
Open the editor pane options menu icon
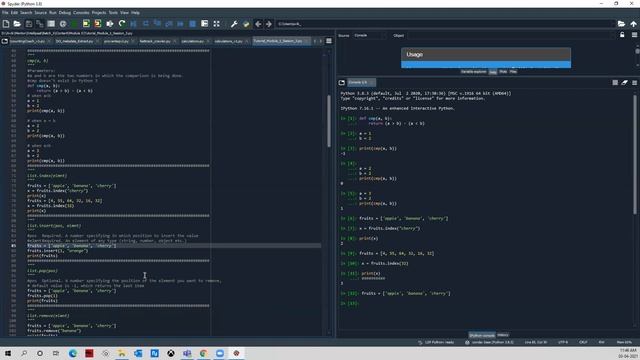[329, 41]
